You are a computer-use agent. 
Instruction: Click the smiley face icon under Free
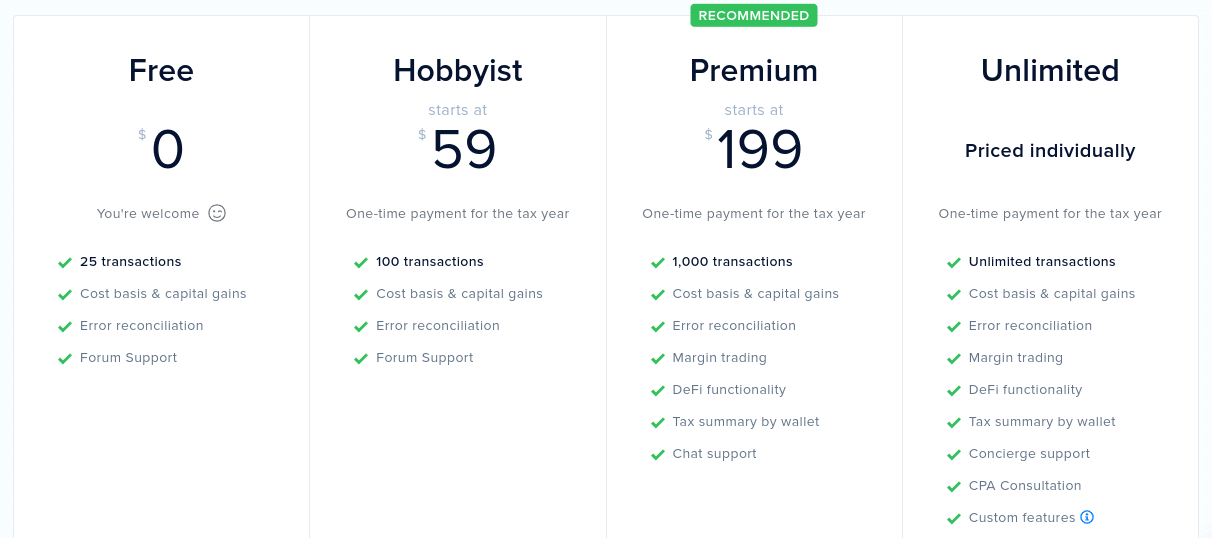(217, 213)
